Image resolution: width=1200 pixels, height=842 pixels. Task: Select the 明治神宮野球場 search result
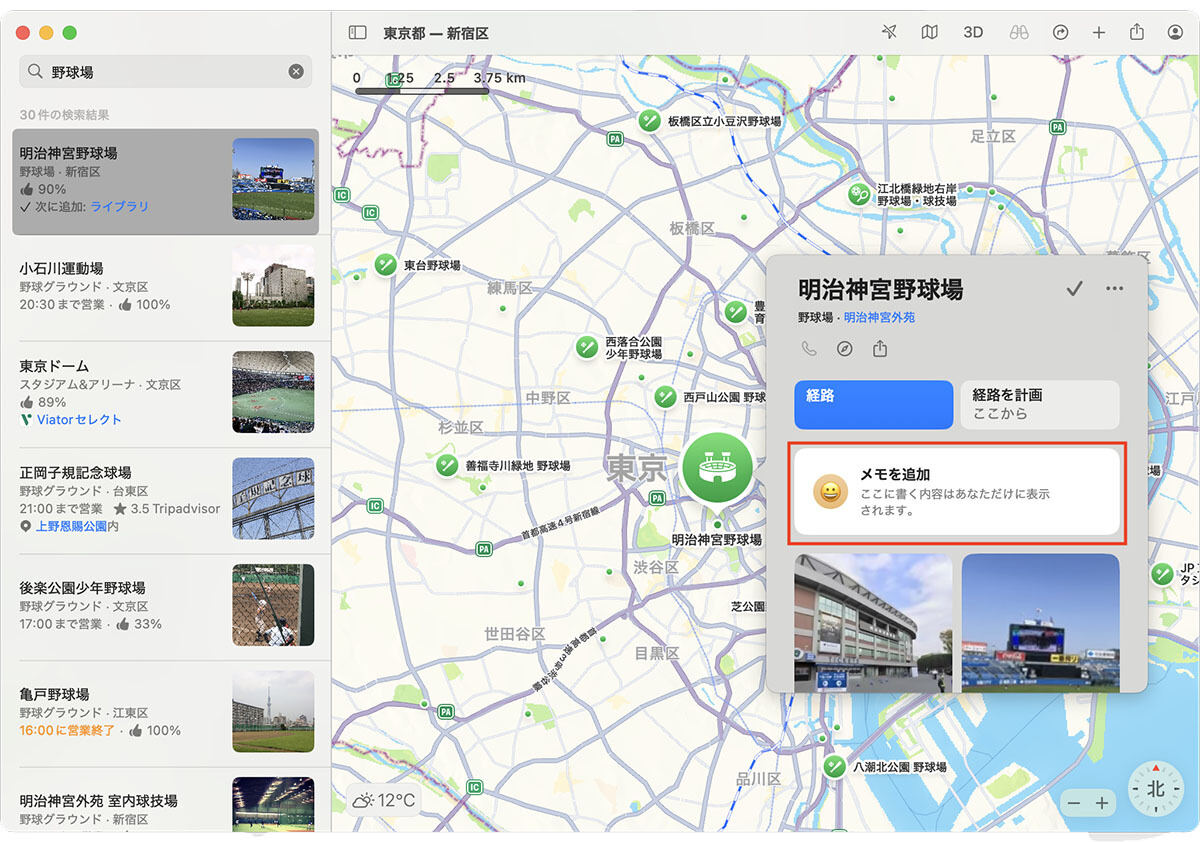click(x=166, y=181)
